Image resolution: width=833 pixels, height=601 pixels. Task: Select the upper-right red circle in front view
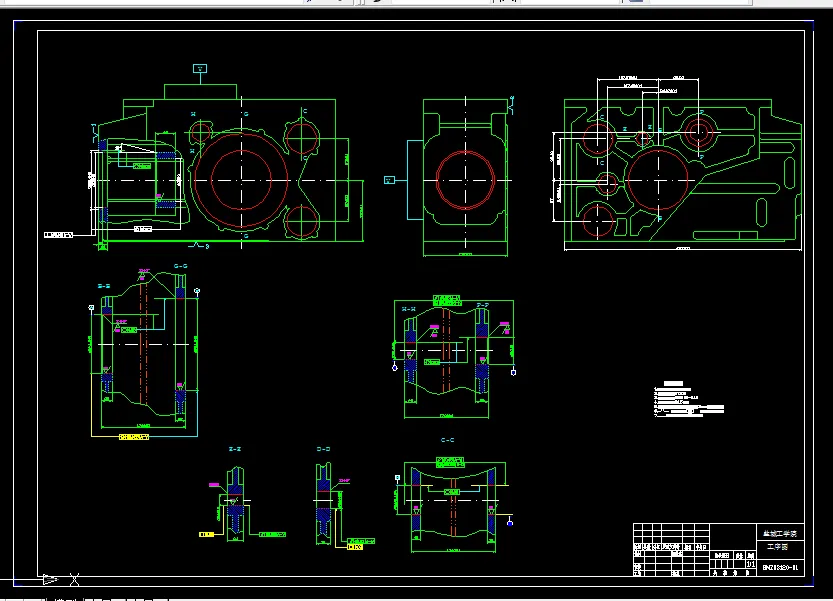(302, 138)
